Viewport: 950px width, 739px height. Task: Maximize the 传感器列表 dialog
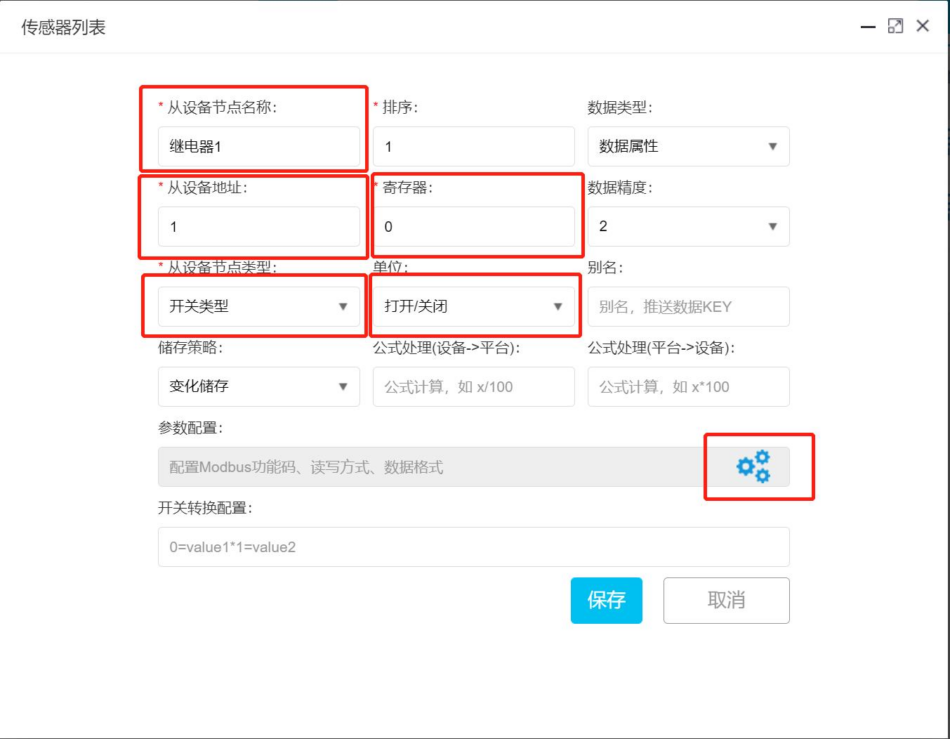point(895,26)
